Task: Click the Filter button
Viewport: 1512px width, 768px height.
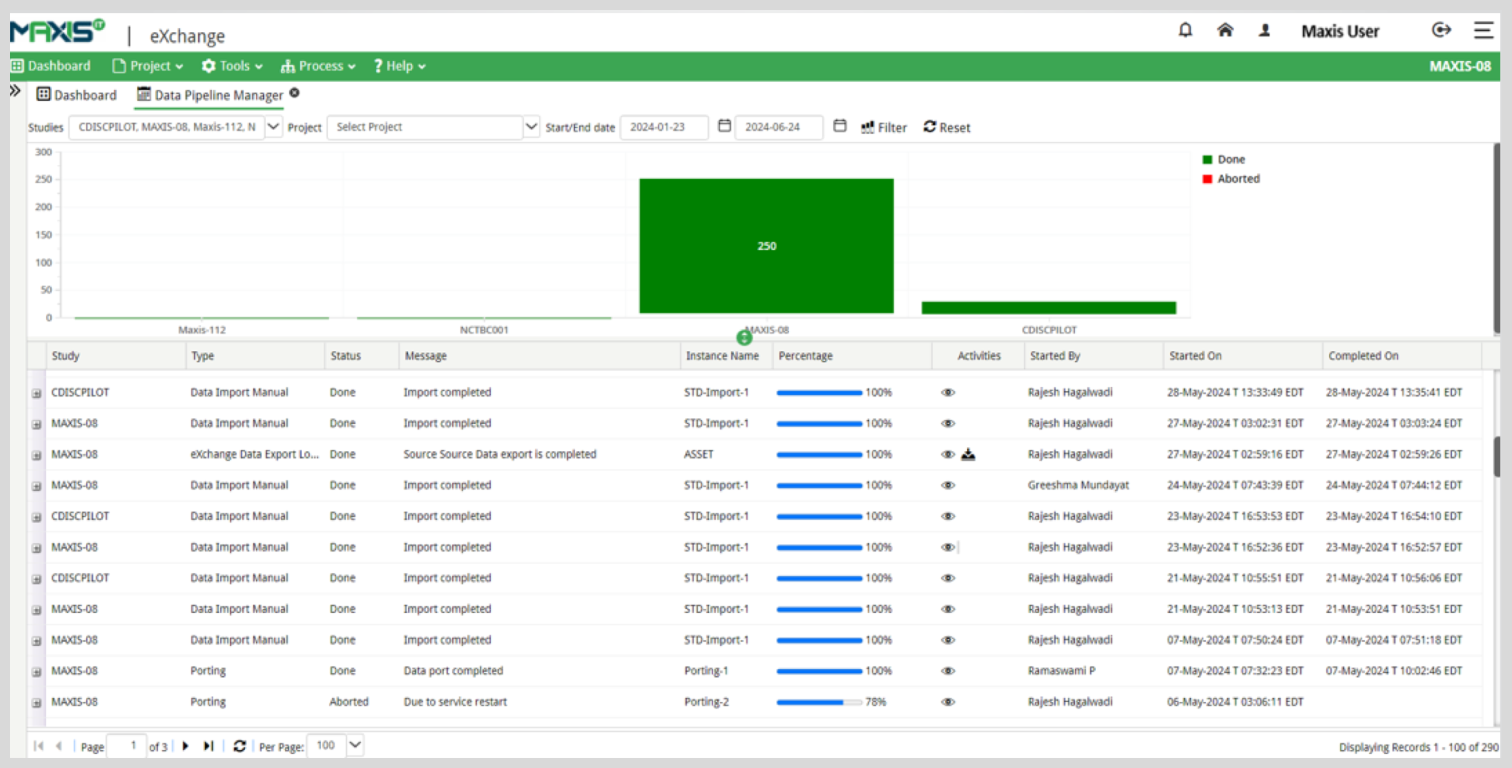Action: pos(884,128)
